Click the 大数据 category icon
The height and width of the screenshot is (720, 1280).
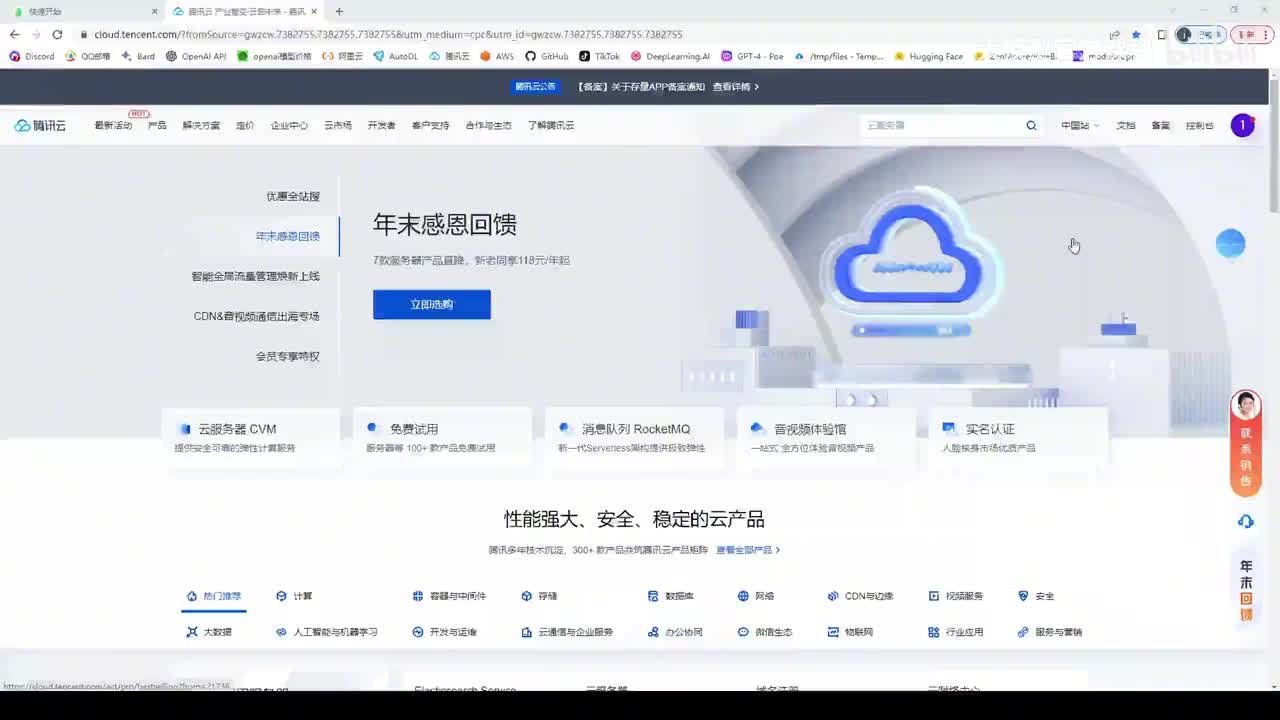point(192,632)
